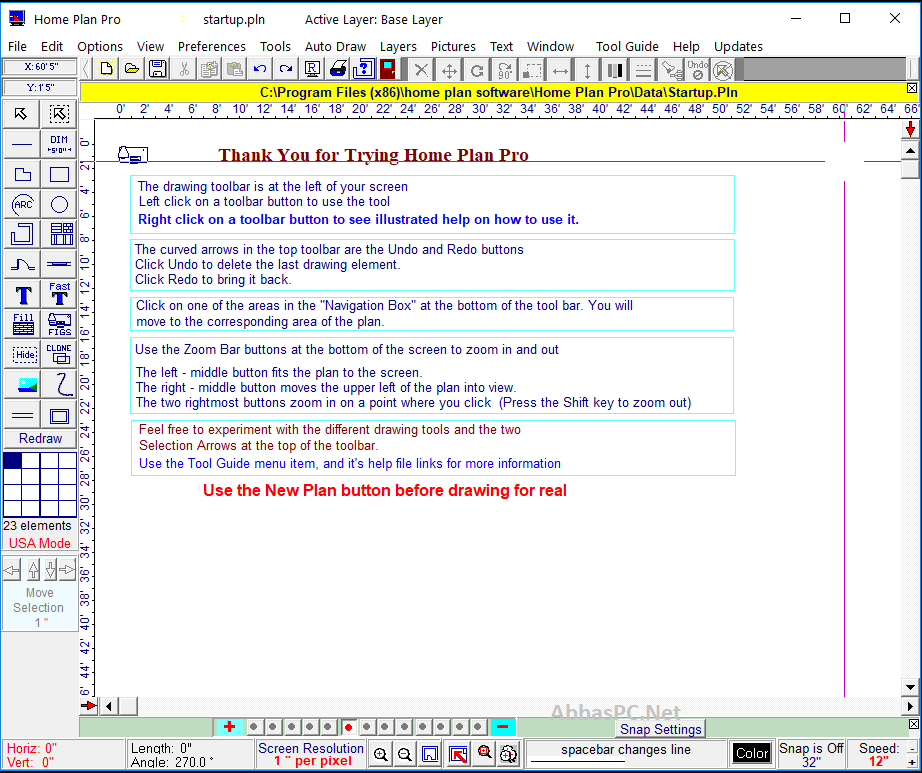The height and width of the screenshot is (773, 922).
Task: Click the spacebar changes line style box
Action: [x=625, y=754]
